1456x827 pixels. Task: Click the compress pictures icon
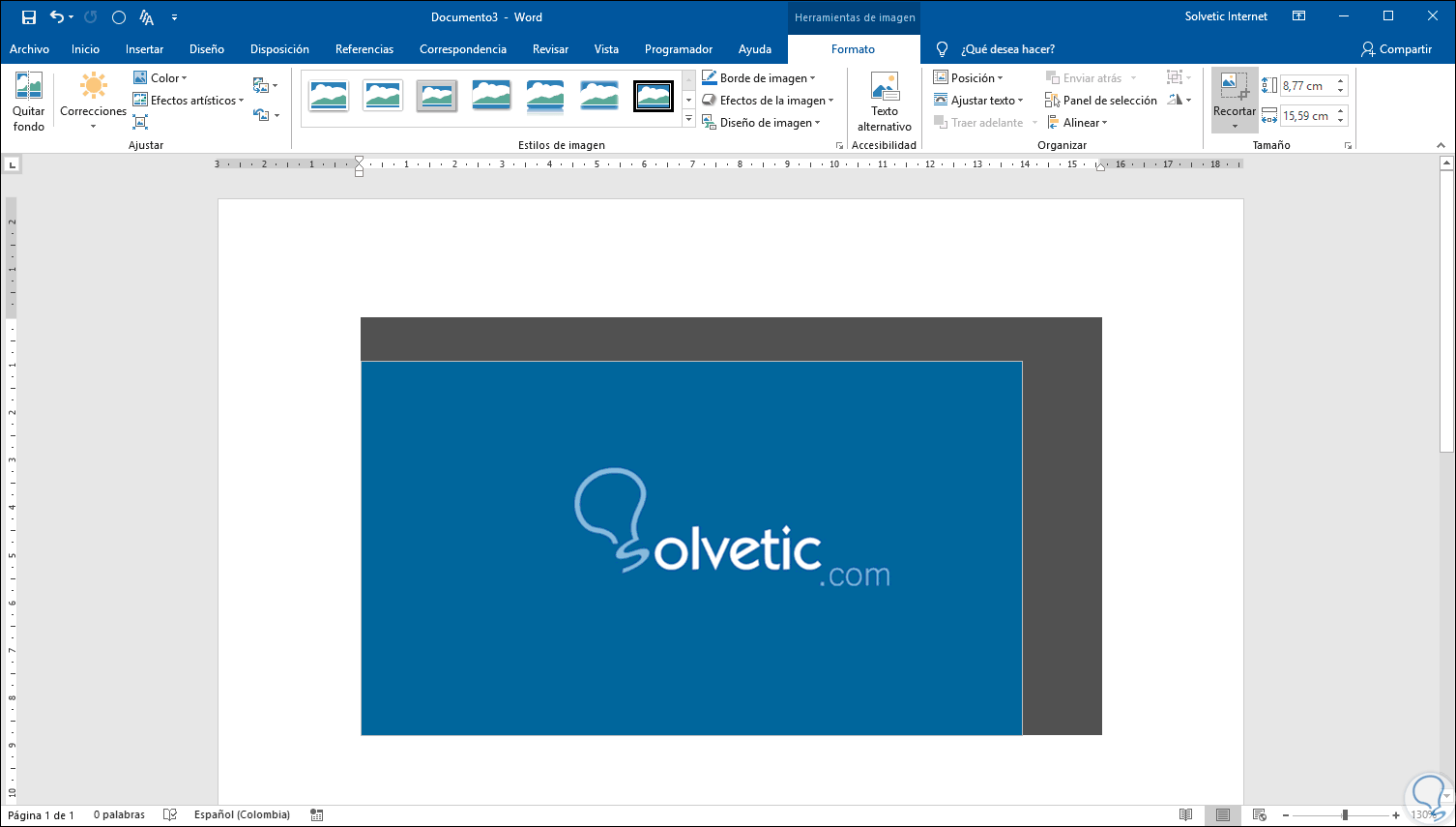(x=140, y=123)
